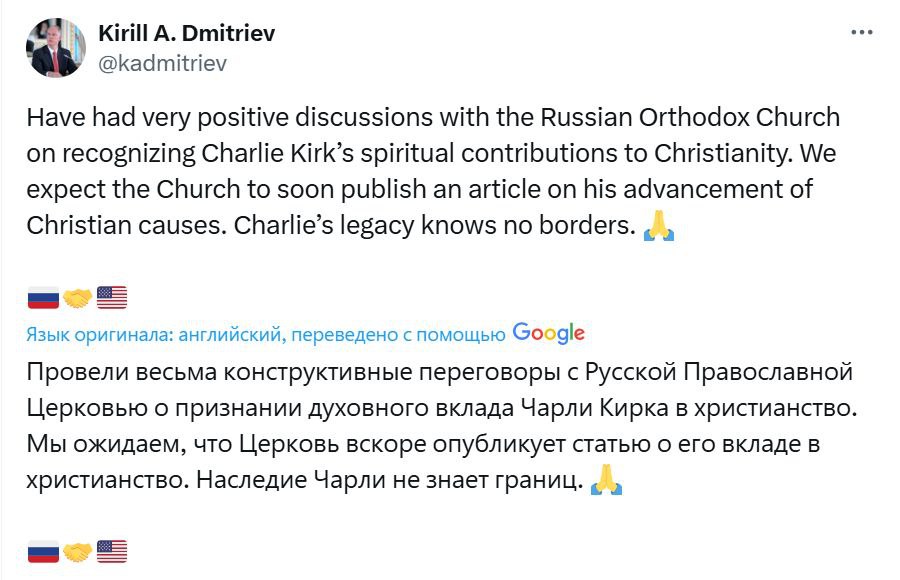
Task: Click handshake emoji under English text
Action: click(x=77, y=297)
